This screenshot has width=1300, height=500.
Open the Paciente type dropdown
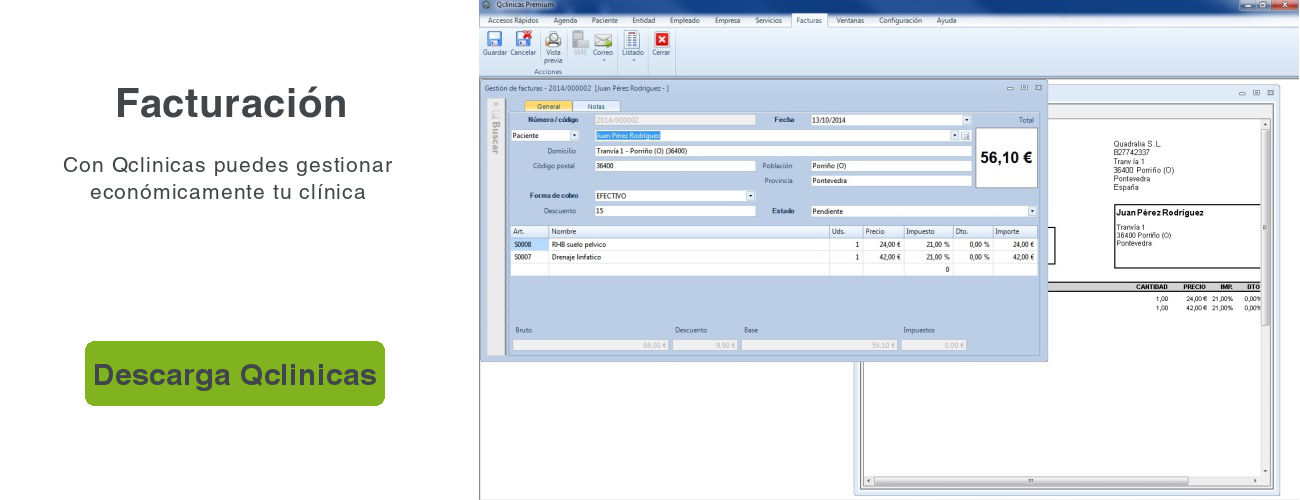(x=574, y=135)
